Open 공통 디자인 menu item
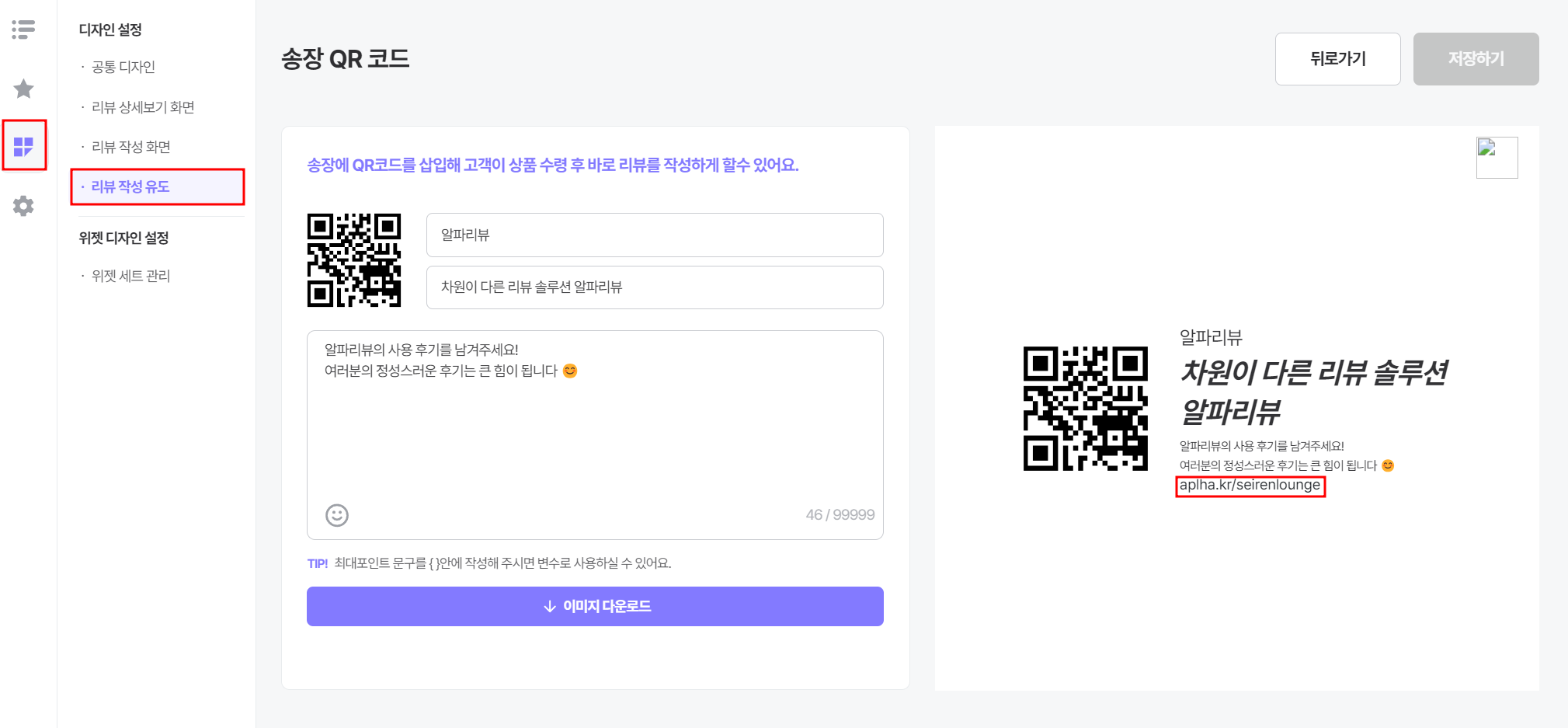This screenshot has height=728, width=1568. [123, 67]
